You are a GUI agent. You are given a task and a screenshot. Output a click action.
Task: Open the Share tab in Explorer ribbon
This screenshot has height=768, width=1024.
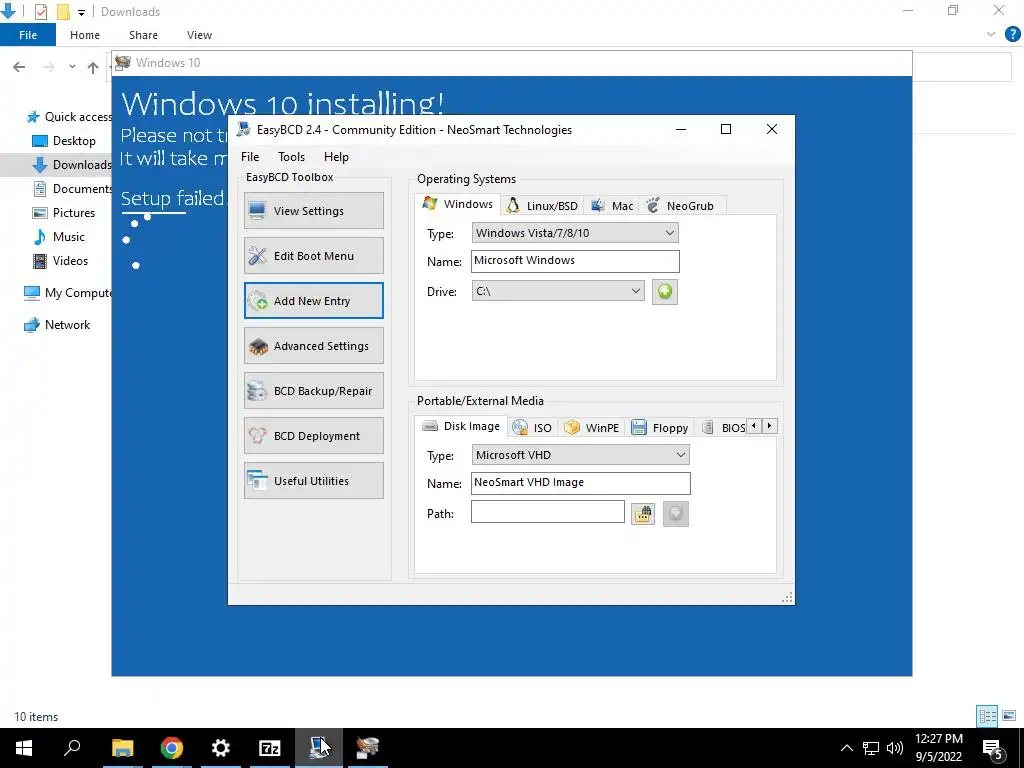(x=143, y=35)
